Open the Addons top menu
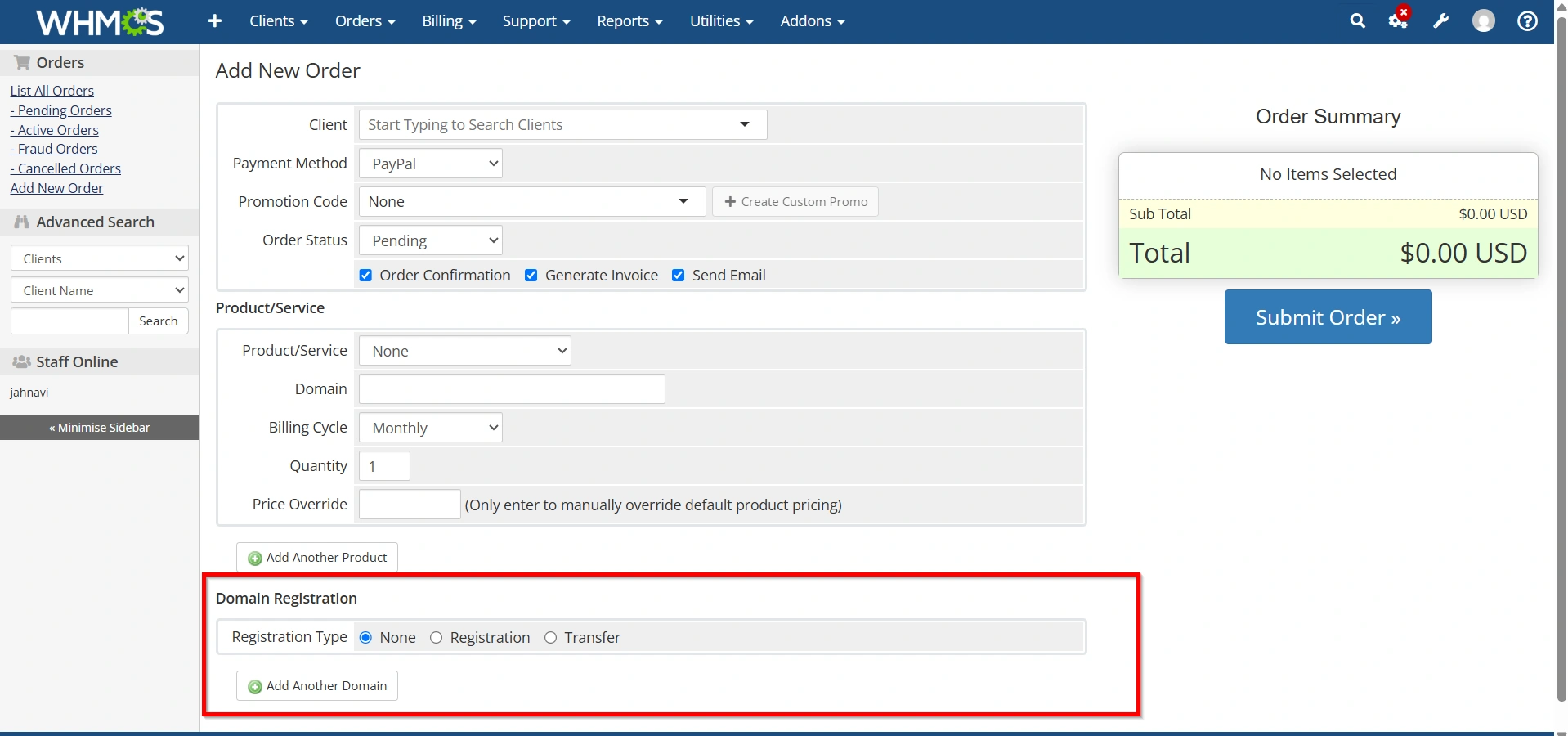 [812, 21]
